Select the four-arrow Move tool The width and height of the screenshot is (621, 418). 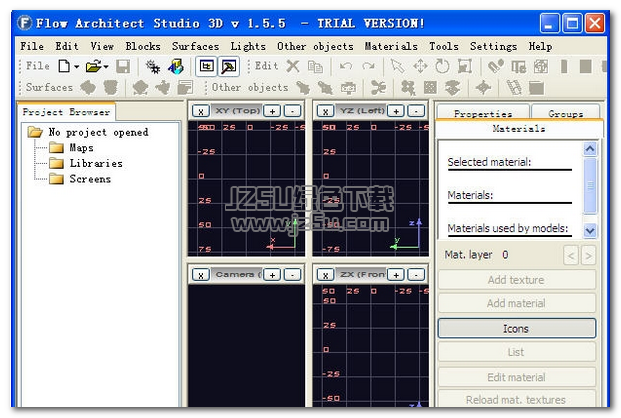click(x=420, y=66)
